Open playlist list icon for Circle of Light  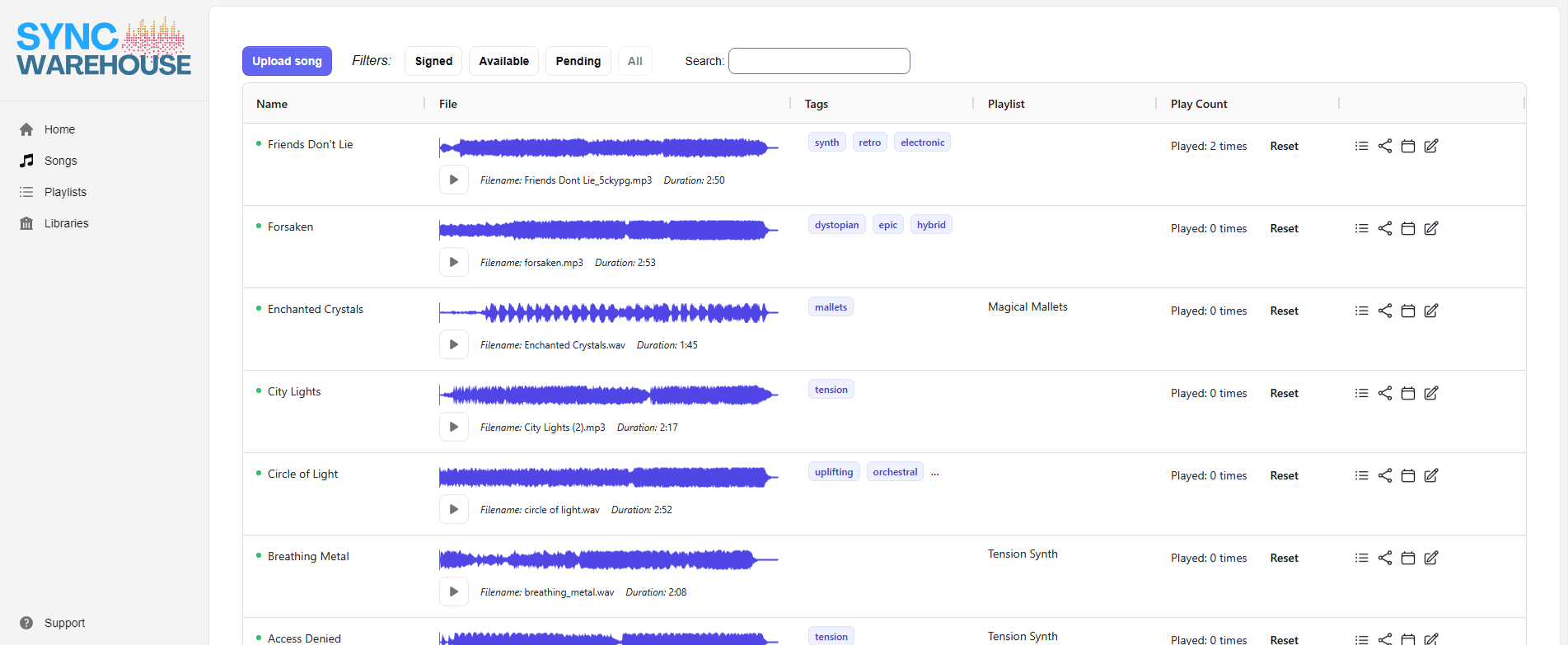(1361, 475)
